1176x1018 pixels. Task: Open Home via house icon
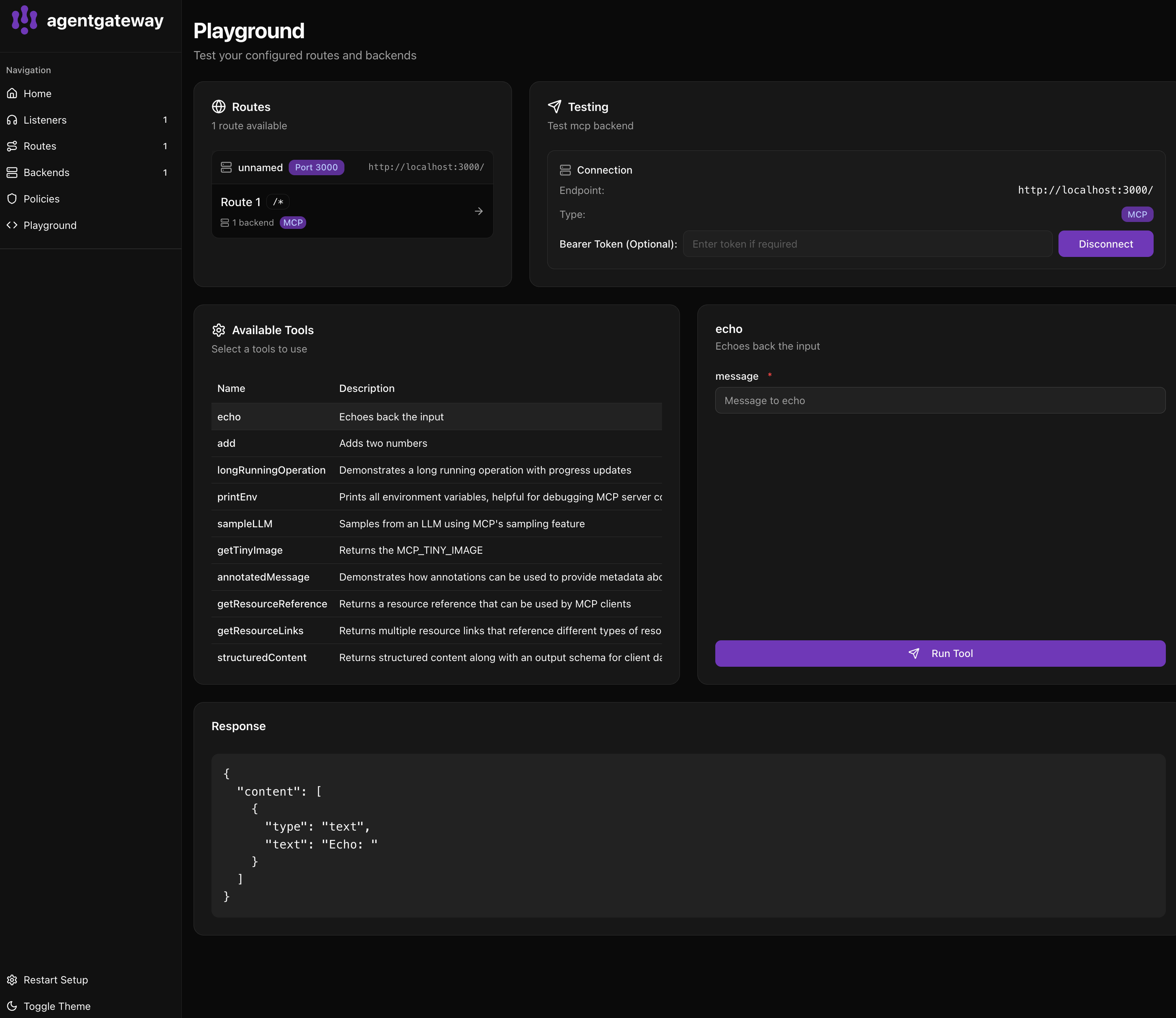click(x=12, y=93)
